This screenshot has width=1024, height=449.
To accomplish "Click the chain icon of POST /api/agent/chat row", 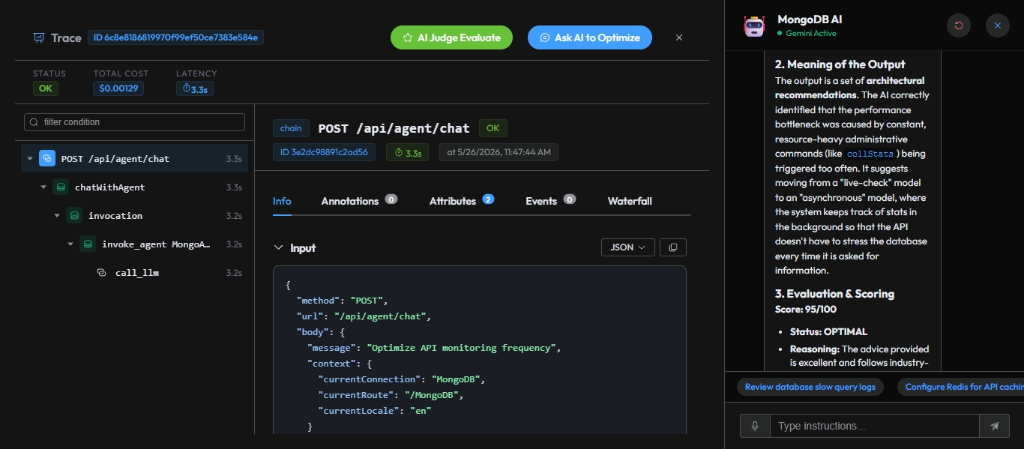I will 47,159.
